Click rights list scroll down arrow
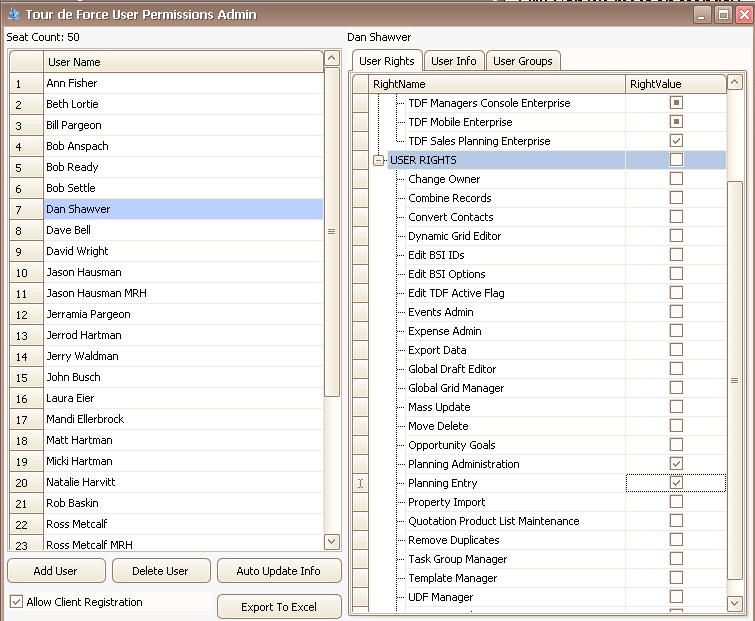The height and width of the screenshot is (621, 755). point(734,603)
